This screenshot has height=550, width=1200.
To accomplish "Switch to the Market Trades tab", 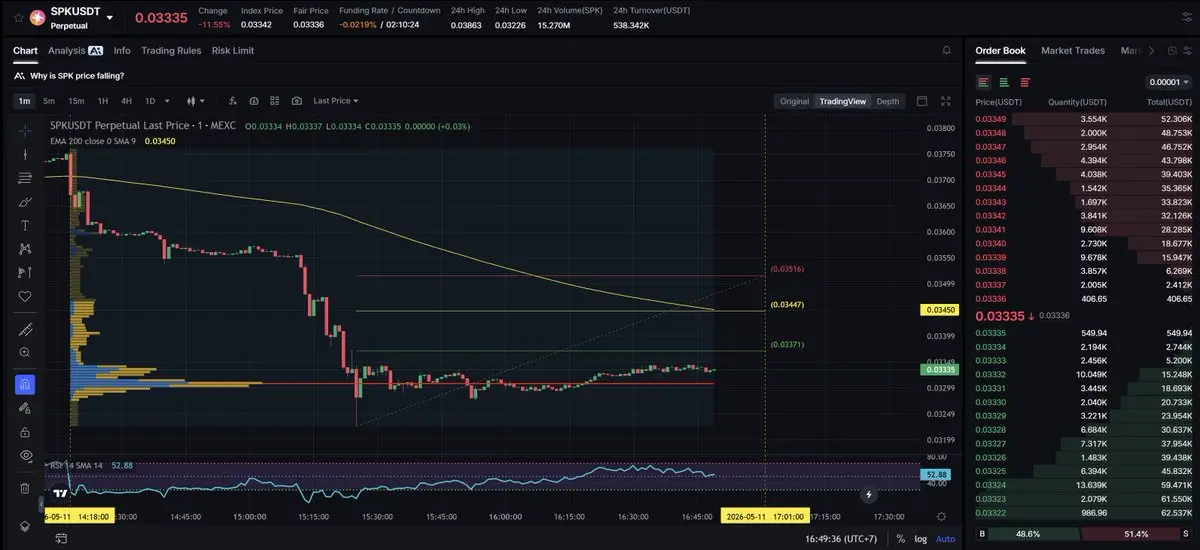I will tap(1075, 50).
